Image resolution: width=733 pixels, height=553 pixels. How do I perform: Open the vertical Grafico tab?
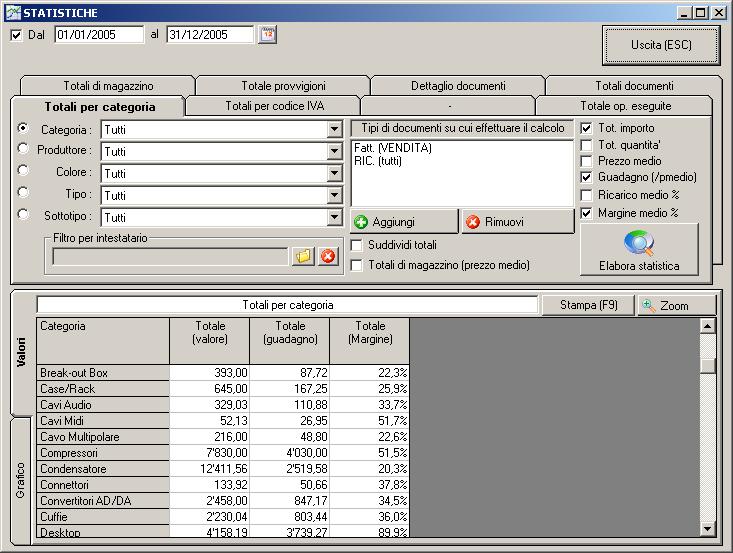tap(21, 481)
